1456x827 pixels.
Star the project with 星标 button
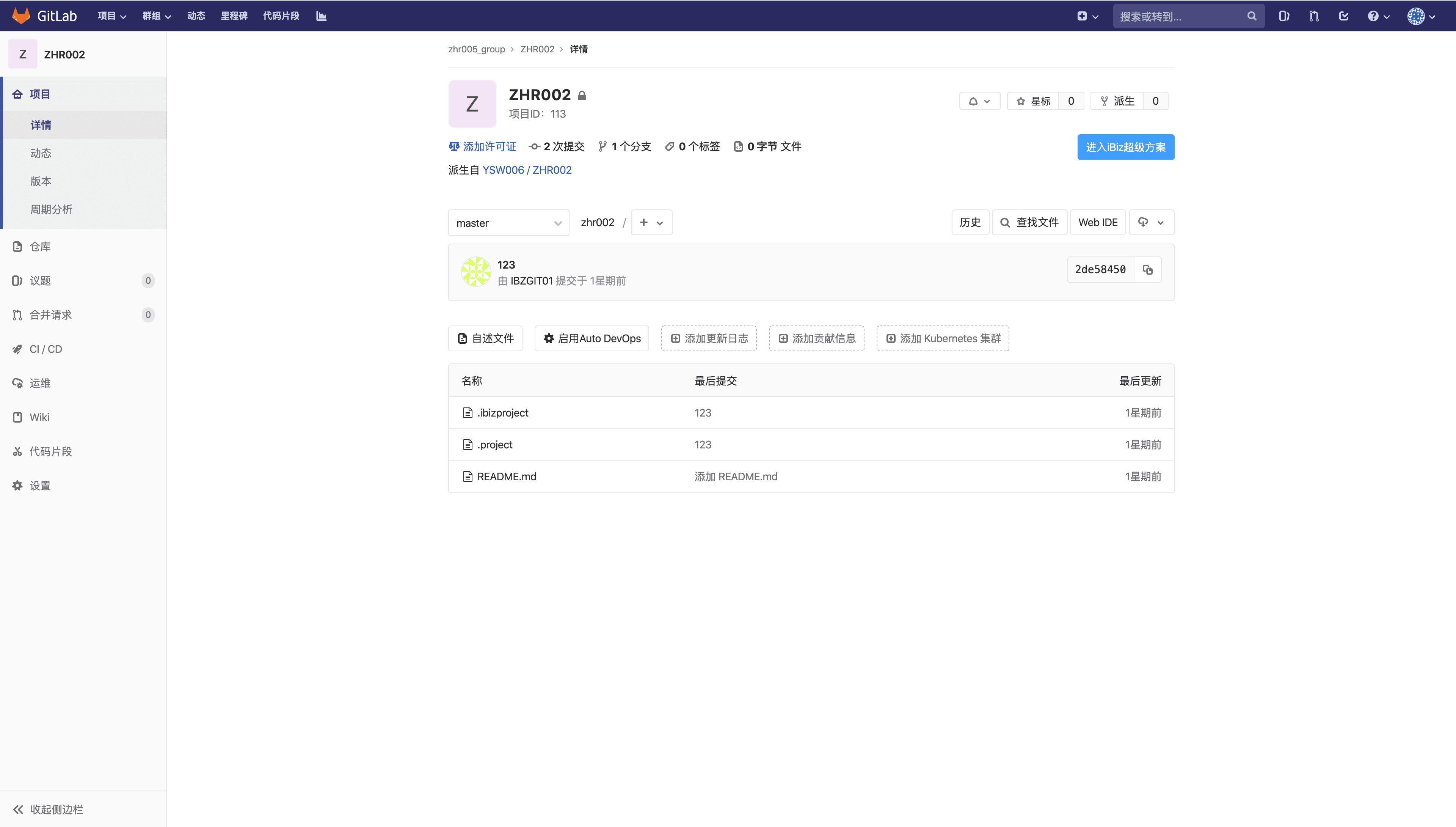click(1033, 101)
